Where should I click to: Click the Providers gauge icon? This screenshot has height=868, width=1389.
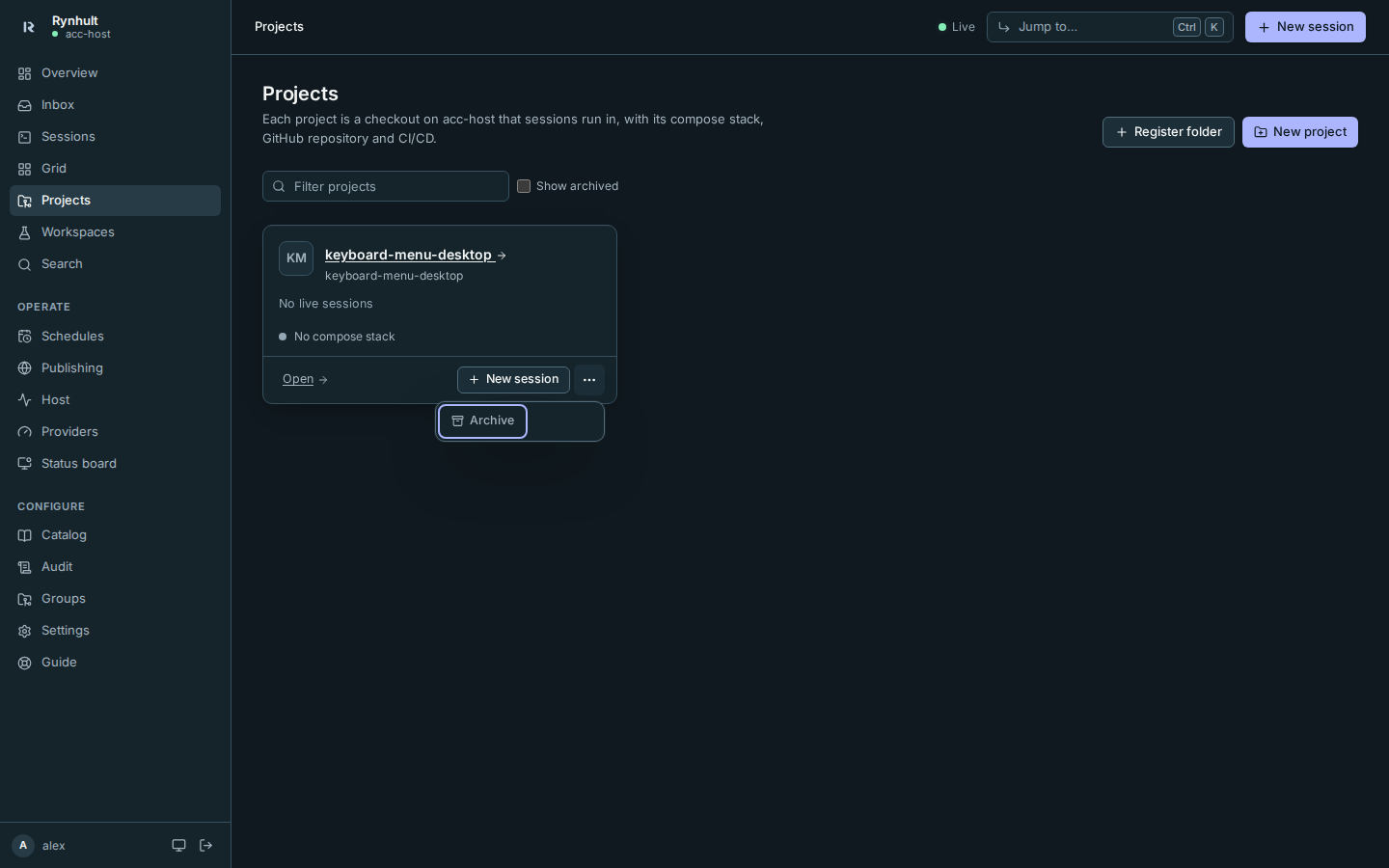(24, 432)
